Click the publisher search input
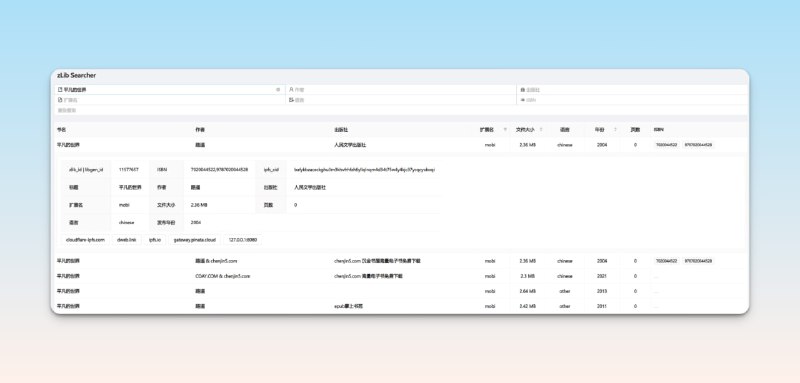This screenshot has width=800, height=383. (x=632, y=90)
